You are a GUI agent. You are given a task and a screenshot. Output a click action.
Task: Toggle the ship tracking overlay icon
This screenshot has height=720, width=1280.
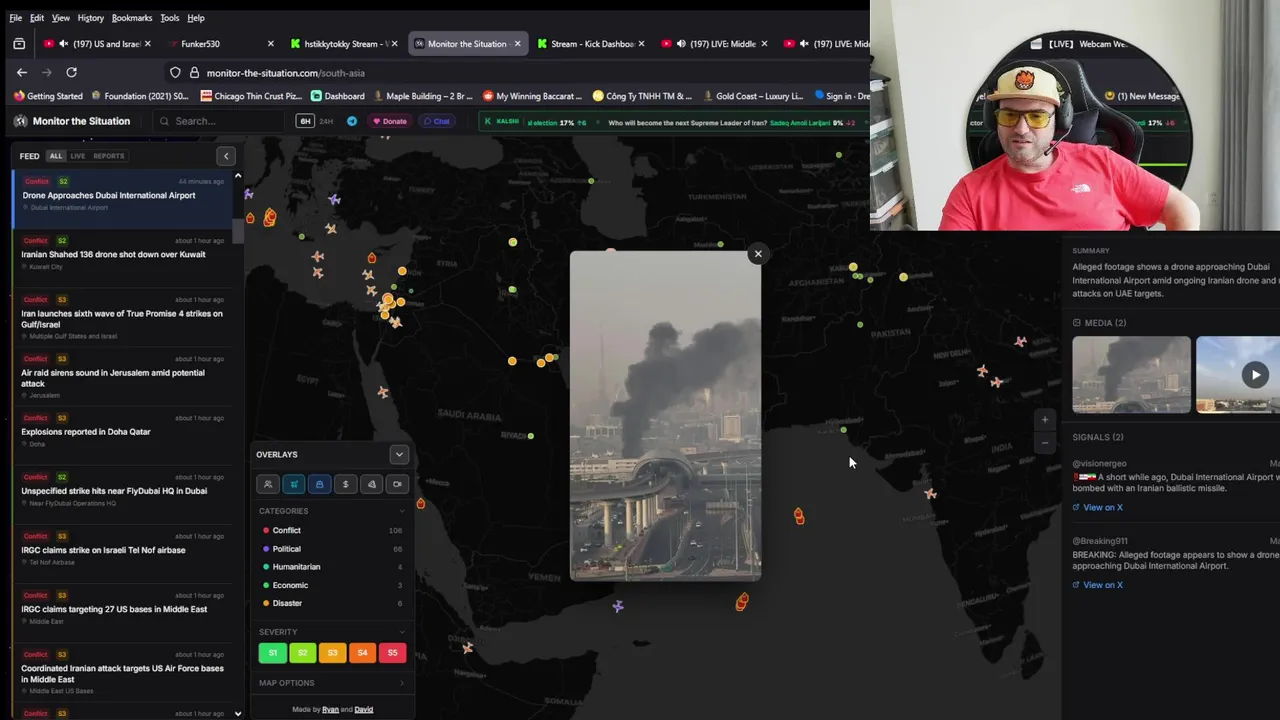pyautogui.click(x=294, y=484)
